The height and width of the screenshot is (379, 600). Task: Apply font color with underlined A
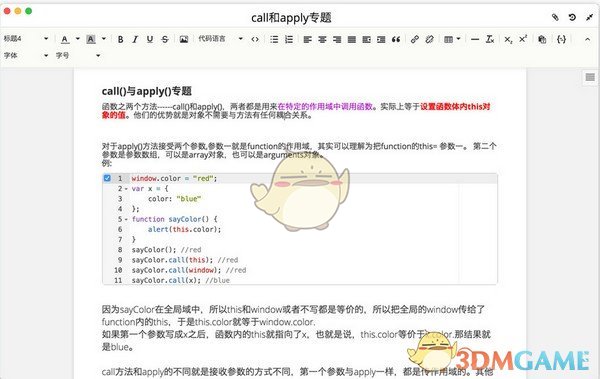click(65, 39)
